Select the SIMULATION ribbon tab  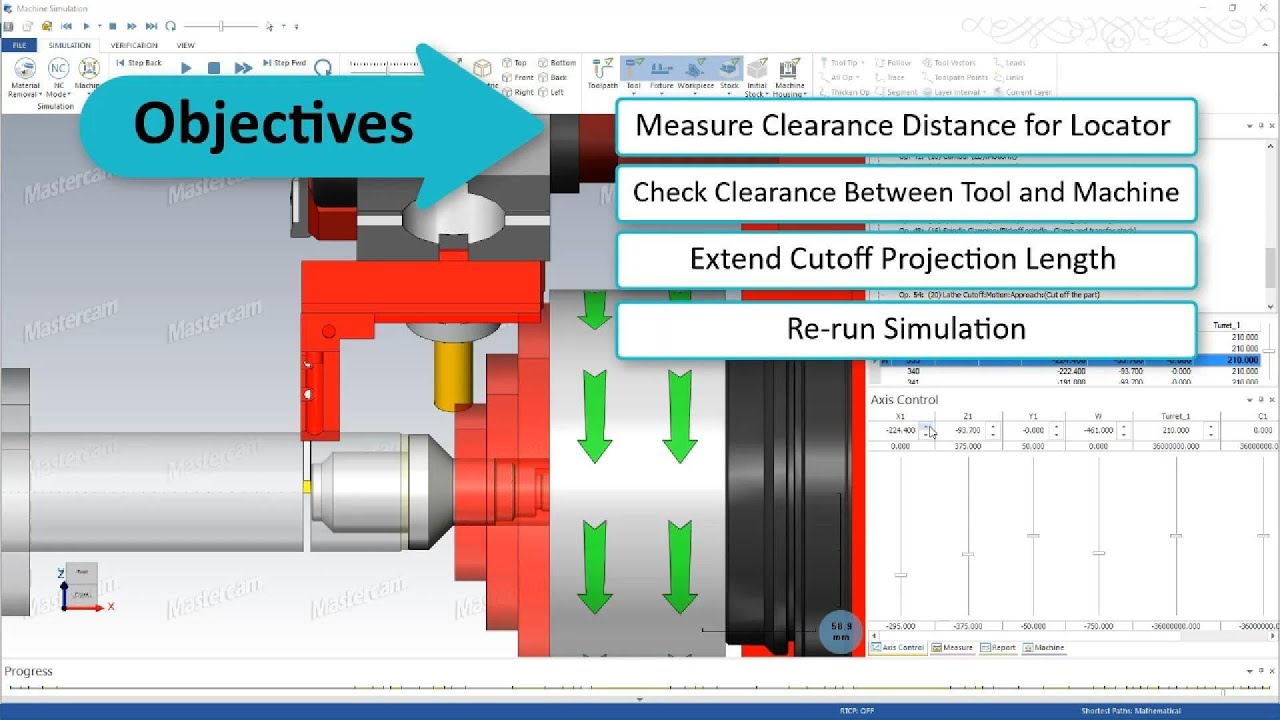click(69, 45)
